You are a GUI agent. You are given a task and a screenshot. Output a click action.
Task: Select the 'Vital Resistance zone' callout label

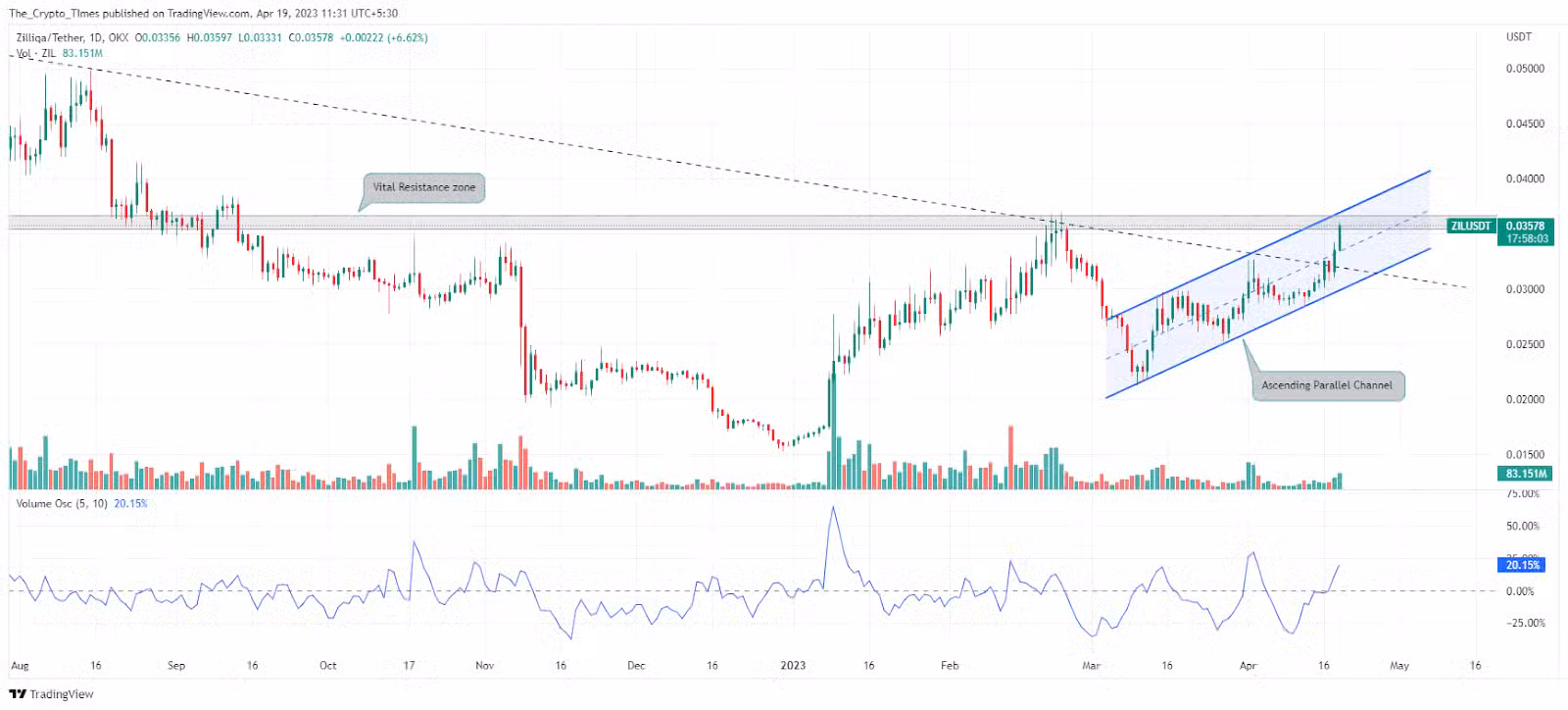click(424, 187)
